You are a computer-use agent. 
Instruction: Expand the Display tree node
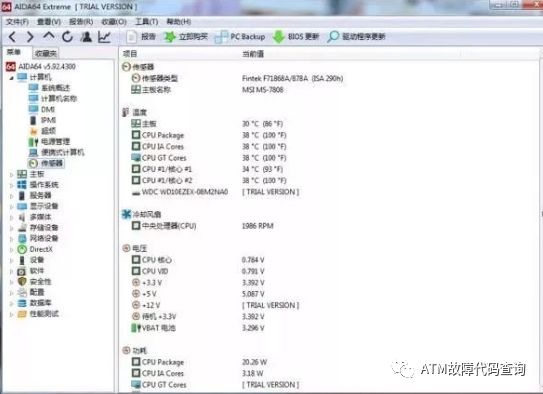[x=11, y=207]
